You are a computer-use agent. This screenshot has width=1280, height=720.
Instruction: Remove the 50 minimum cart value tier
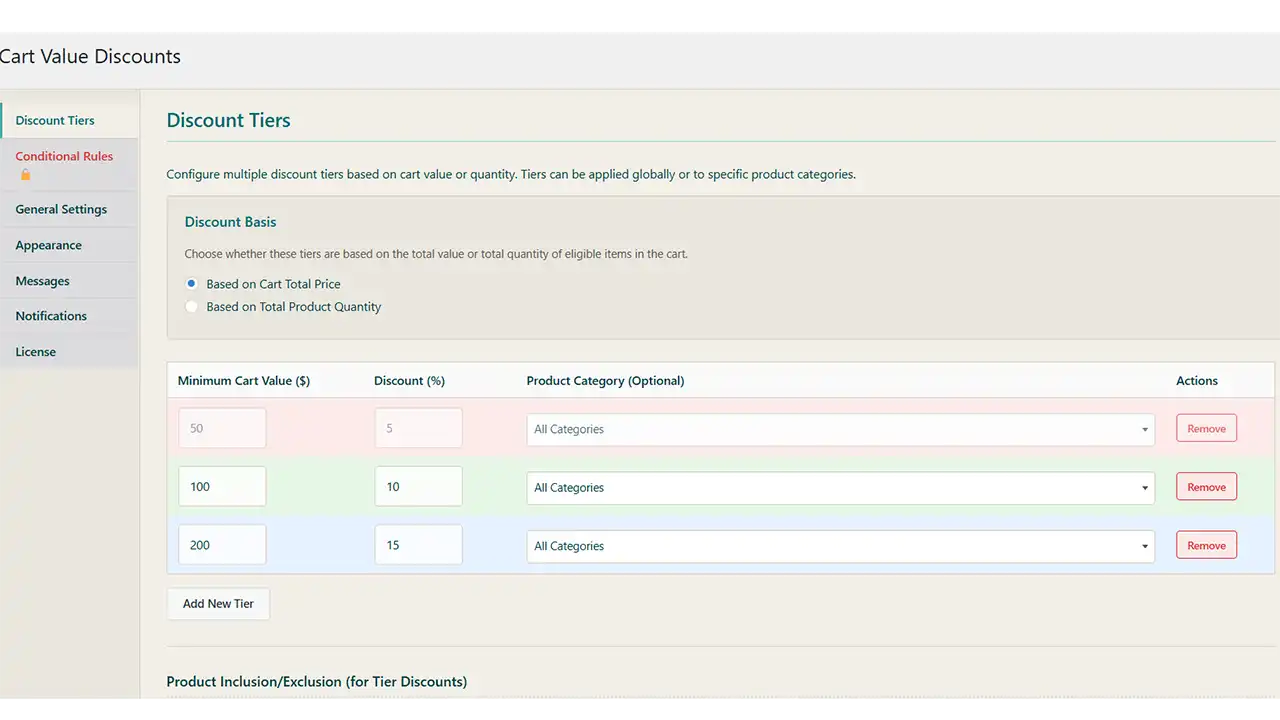[1206, 429]
